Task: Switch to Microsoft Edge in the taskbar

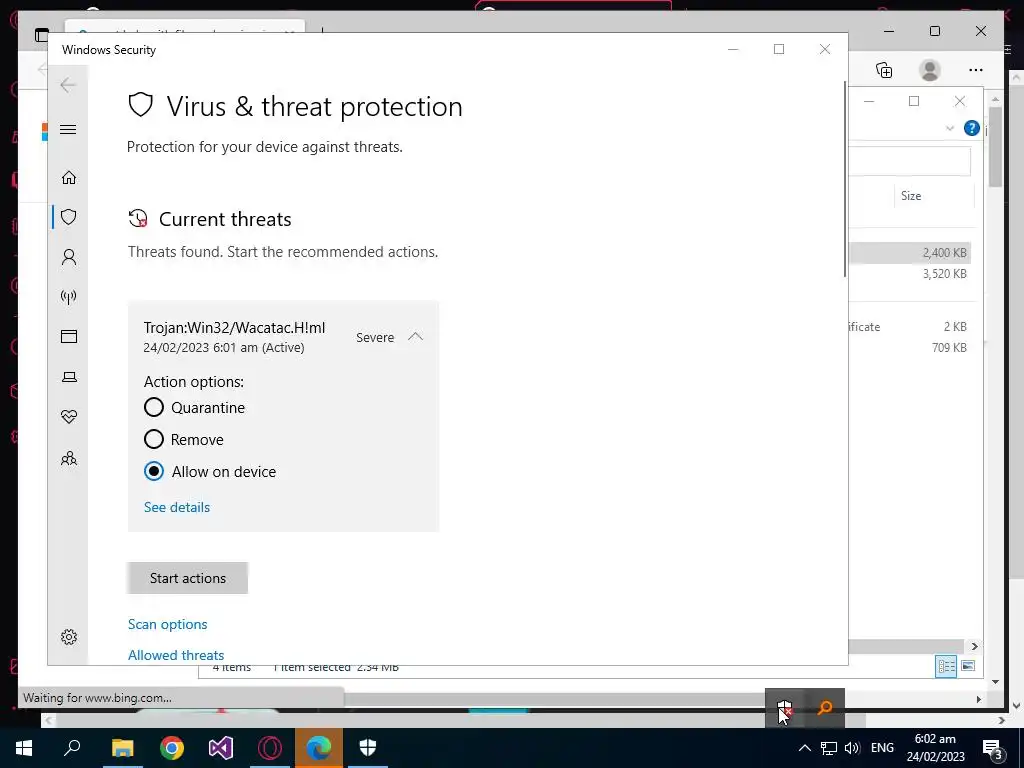Action: coord(319,748)
